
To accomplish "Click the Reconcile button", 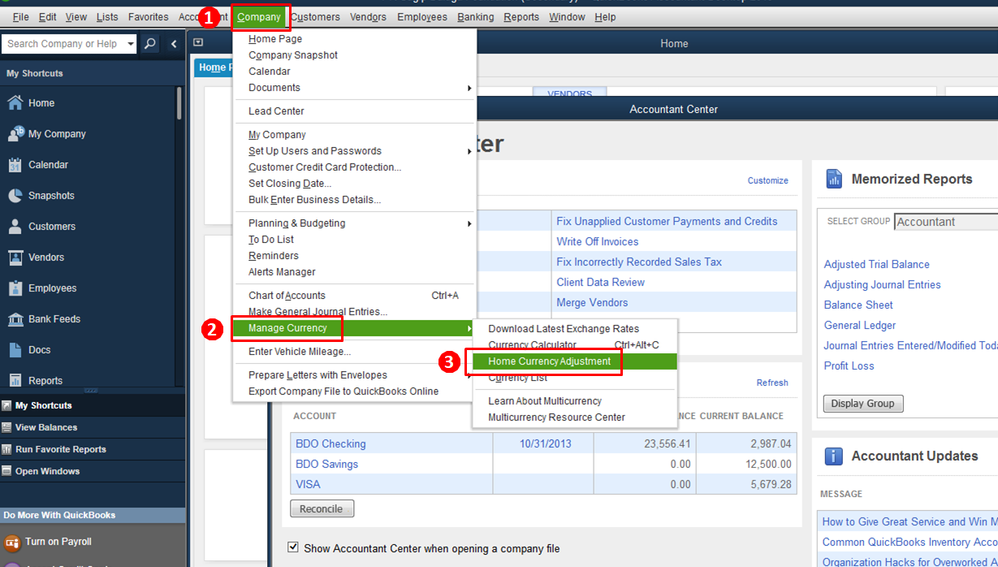I will pyautogui.click(x=321, y=509).
